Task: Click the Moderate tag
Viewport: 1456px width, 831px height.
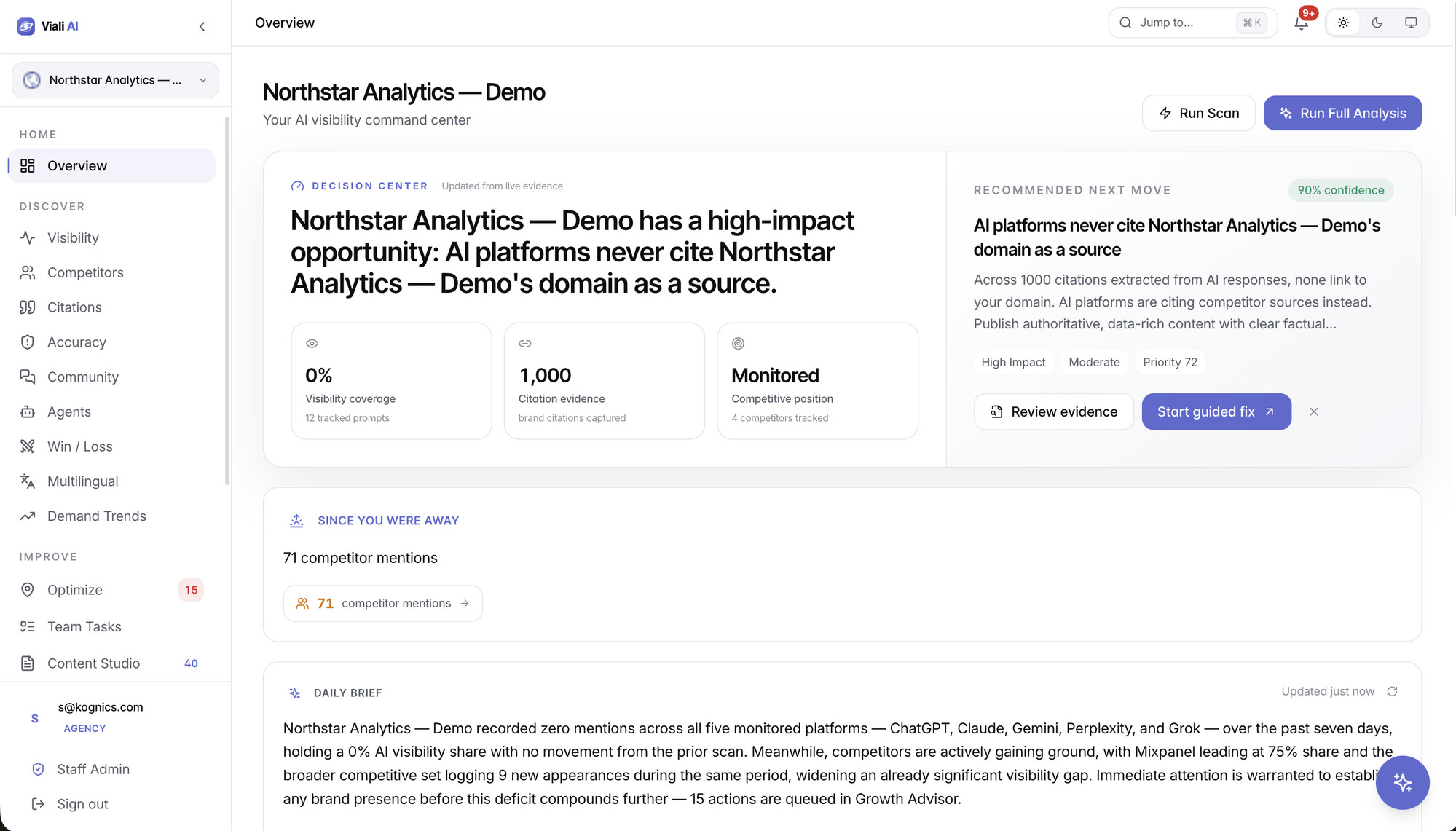Action: pyautogui.click(x=1094, y=362)
